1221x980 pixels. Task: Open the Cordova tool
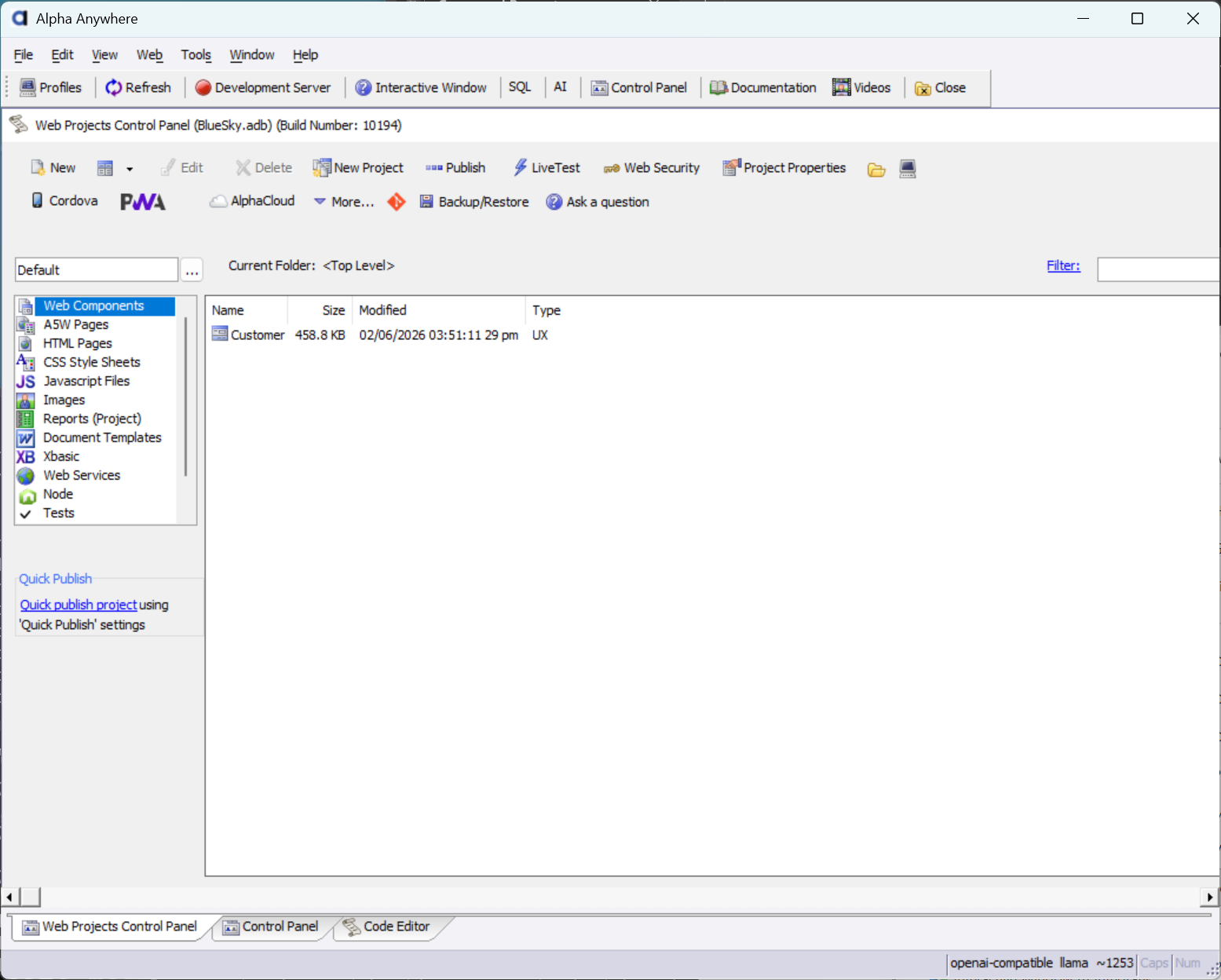coord(64,201)
